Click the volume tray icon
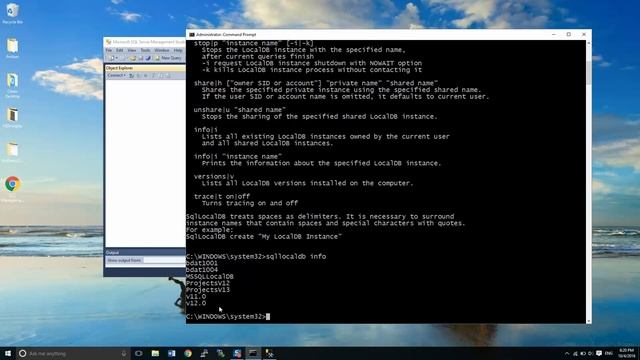The height and width of the screenshot is (360, 640). 590,353
